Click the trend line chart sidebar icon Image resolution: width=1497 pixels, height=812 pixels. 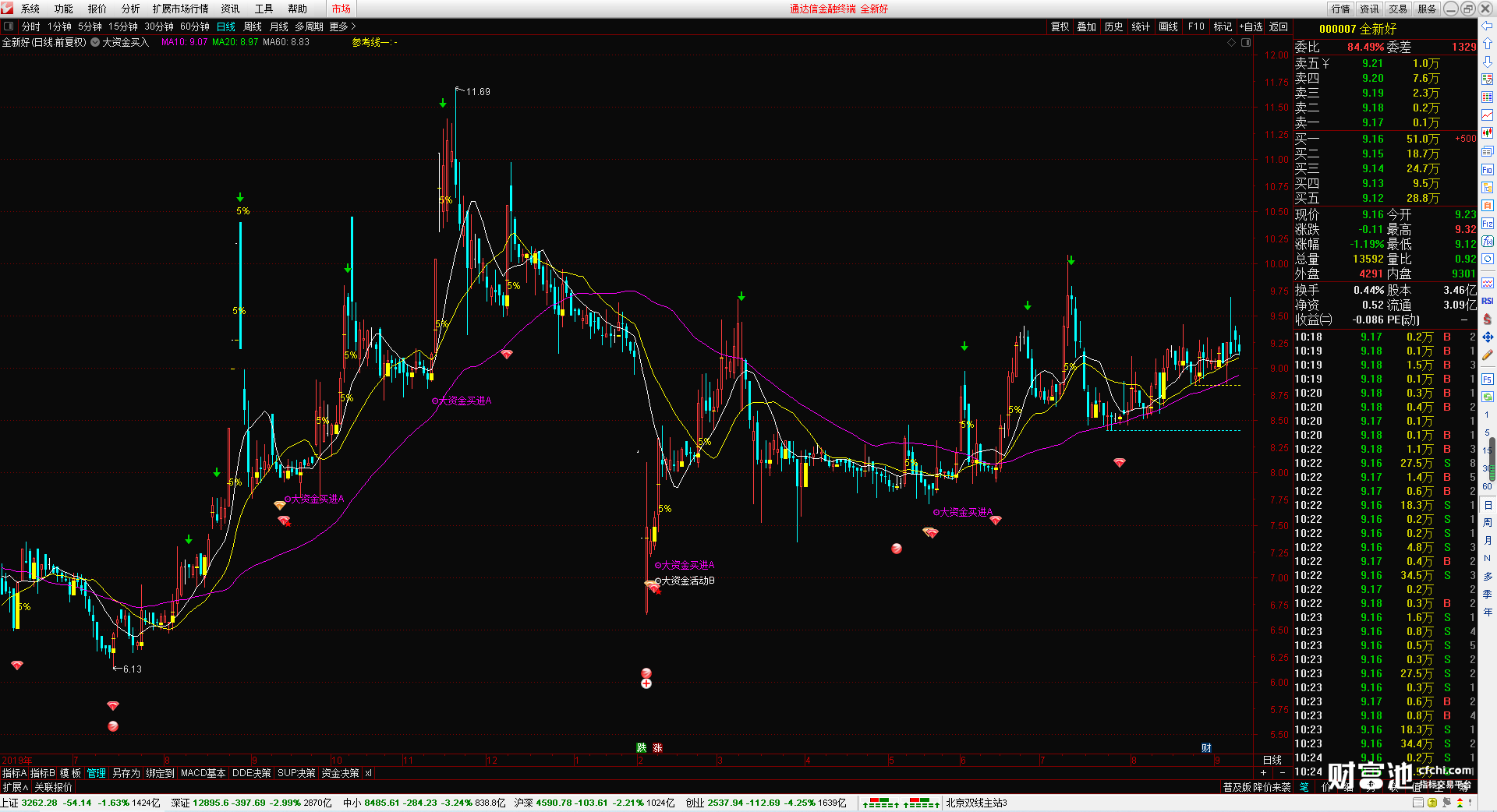[1488, 115]
